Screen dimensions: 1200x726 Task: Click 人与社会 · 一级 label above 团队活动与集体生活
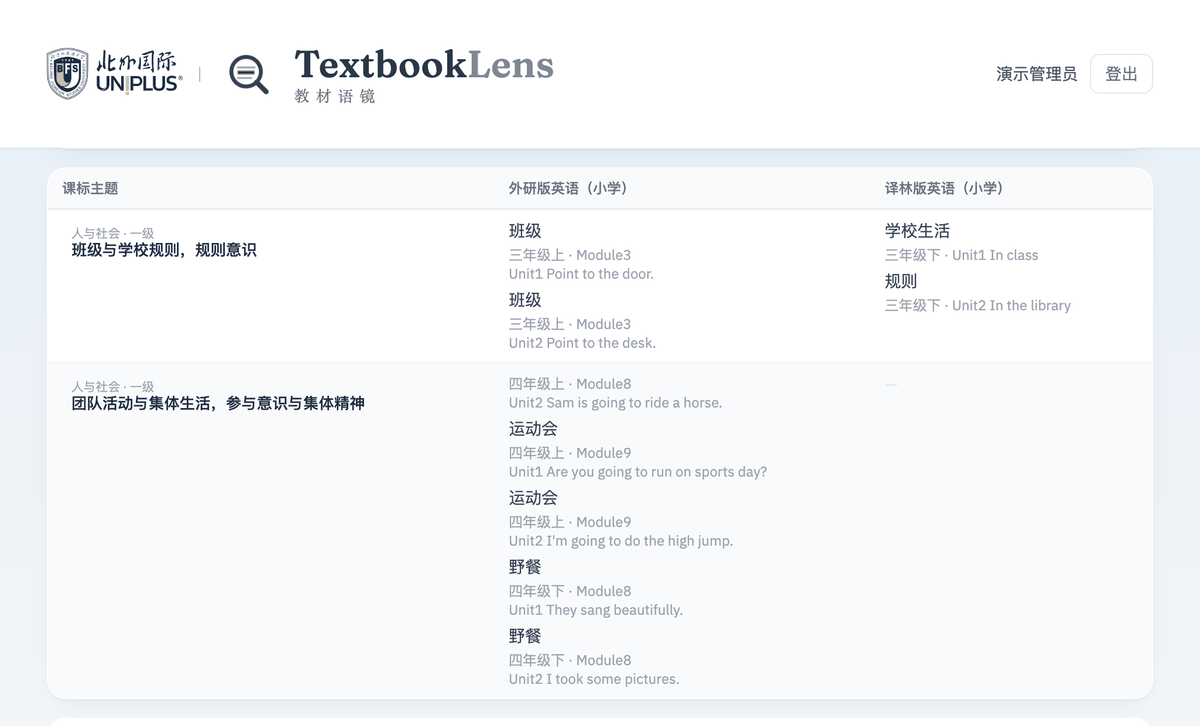[x=112, y=386]
